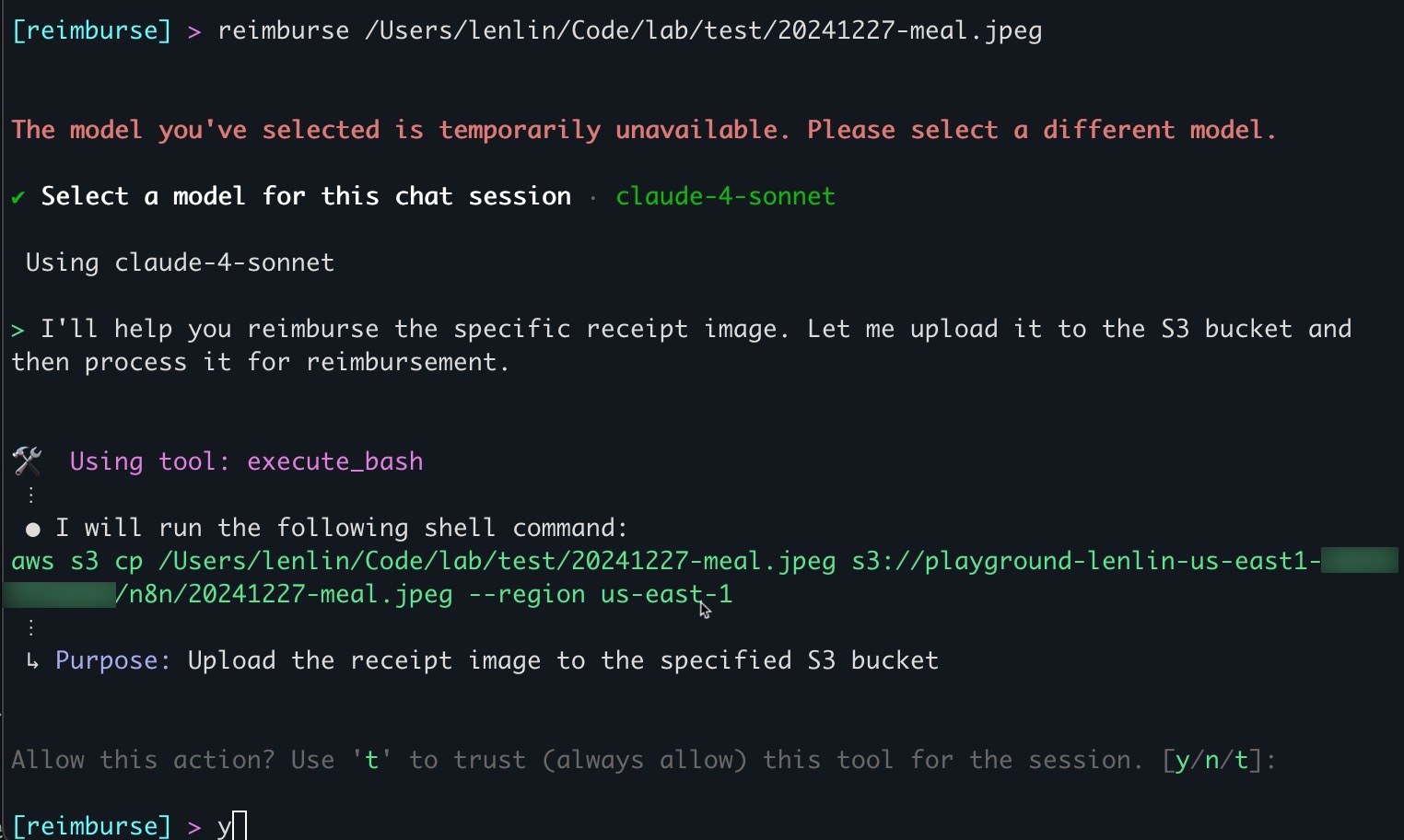1404x840 pixels.
Task: Click the arrow glyph before Purpose label
Action: click(33, 660)
